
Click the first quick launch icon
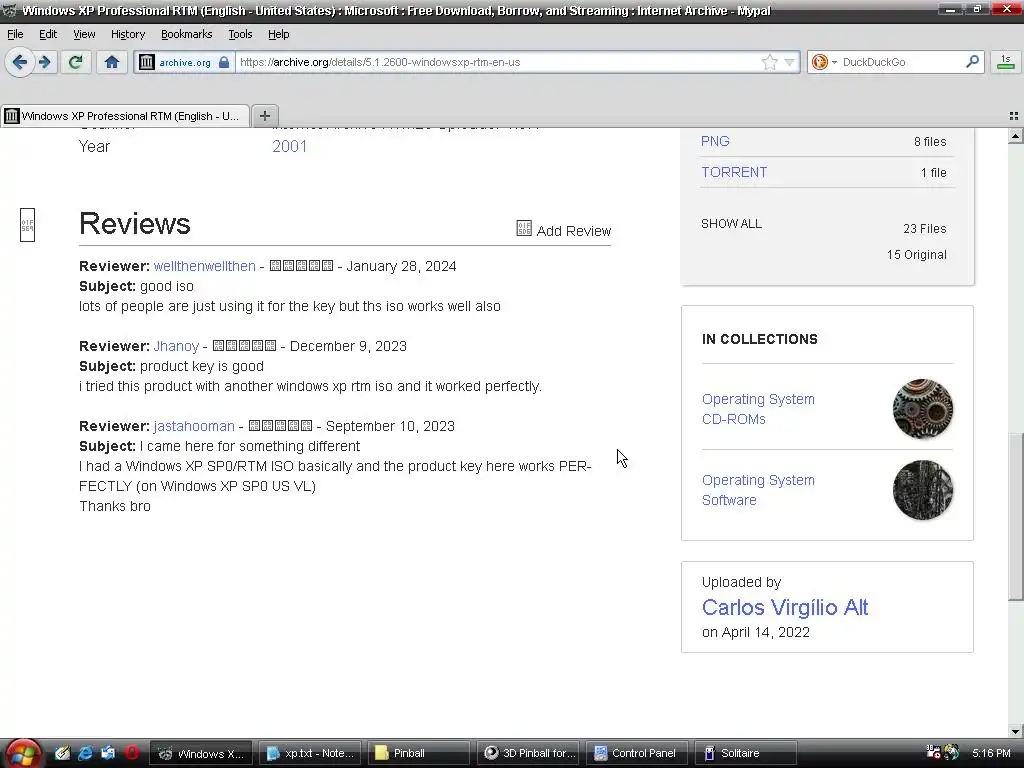(62, 753)
